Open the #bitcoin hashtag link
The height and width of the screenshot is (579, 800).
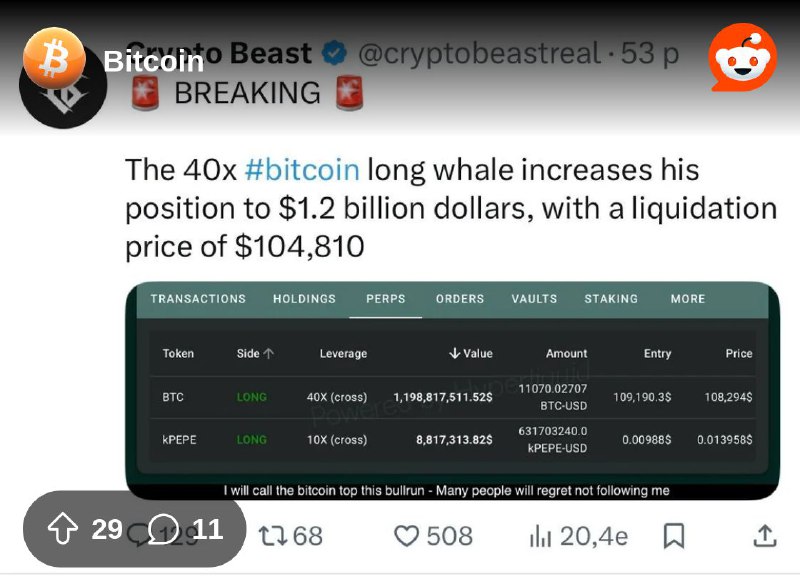302,170
